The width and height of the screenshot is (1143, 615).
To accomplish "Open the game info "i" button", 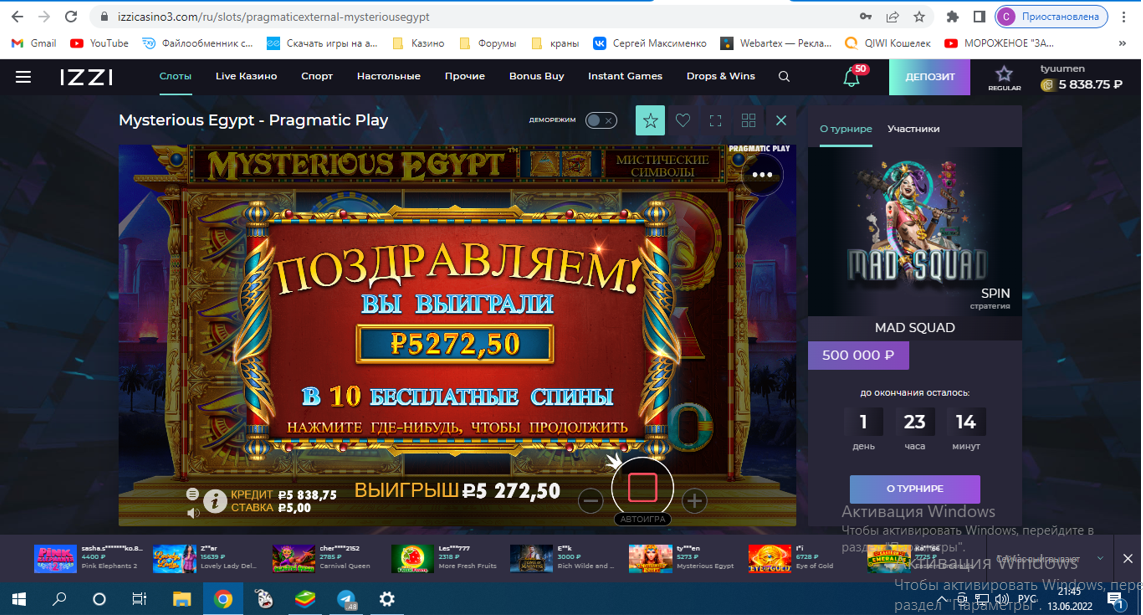I will [214, 501].
